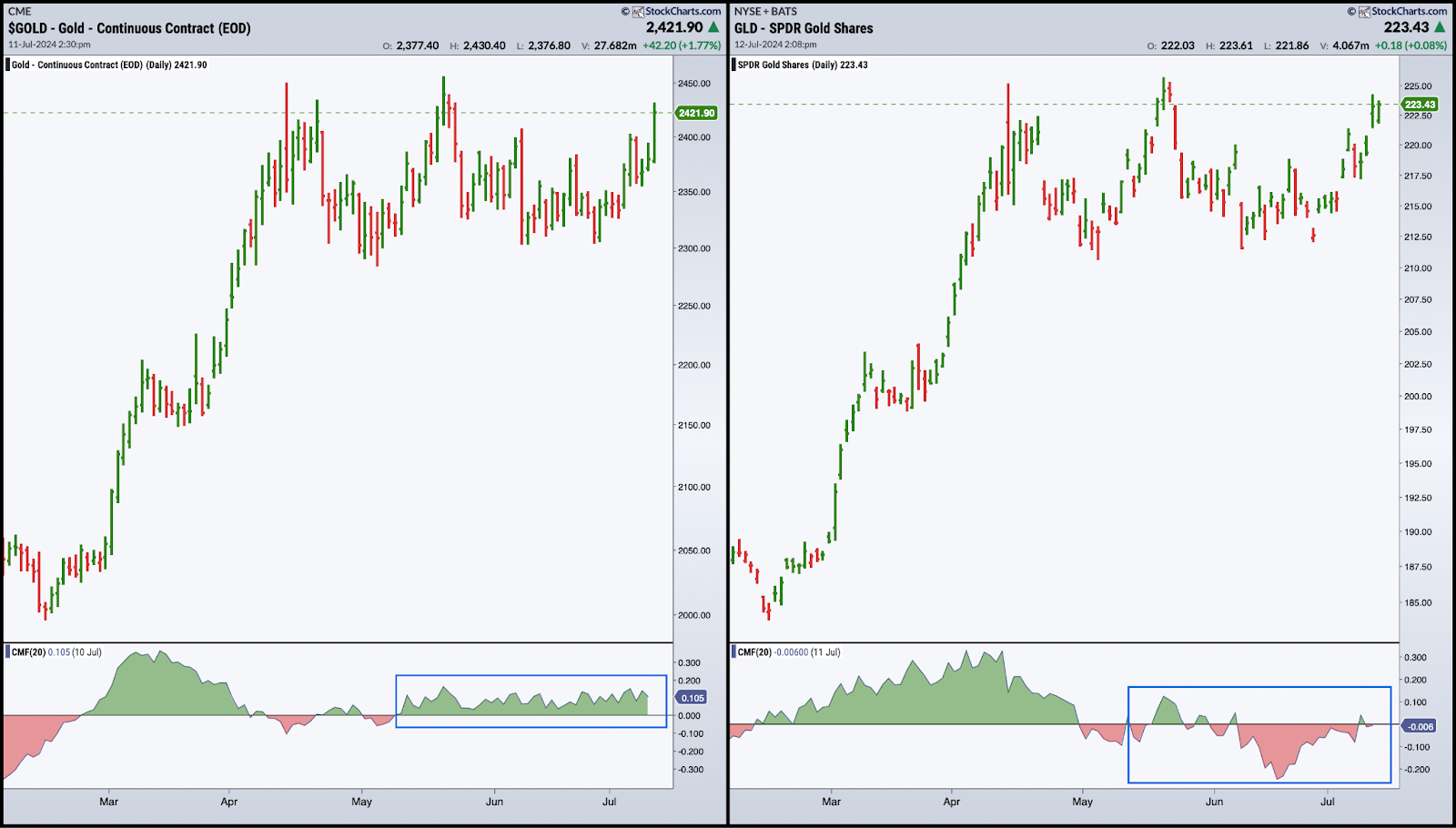
Task: Click the GLD - SPDR Gold Shares title
Action: click(x=804, y=28)
